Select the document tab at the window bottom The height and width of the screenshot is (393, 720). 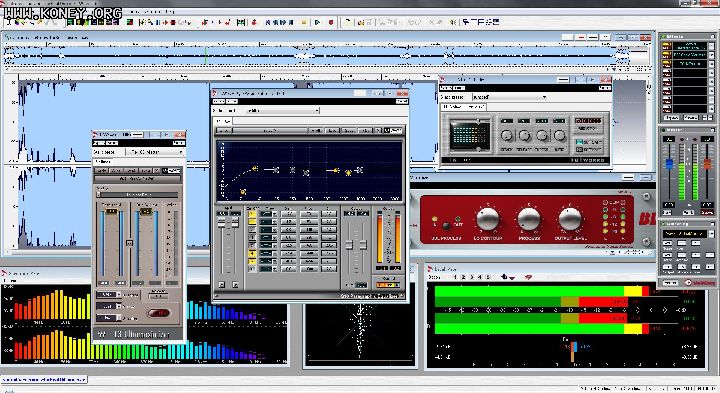point(44,380)
